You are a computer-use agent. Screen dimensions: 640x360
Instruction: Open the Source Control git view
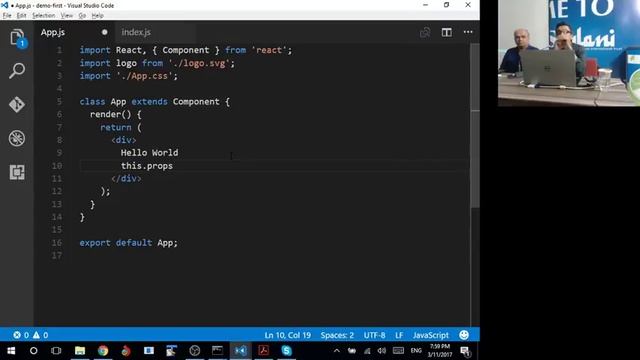17,104
